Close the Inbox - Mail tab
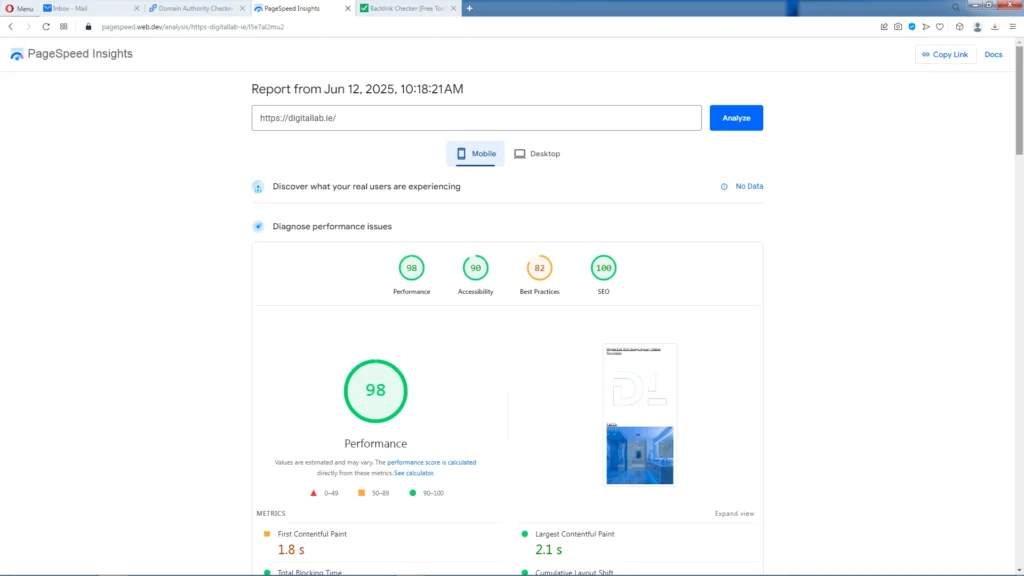Screen dimensions: 1024x576 point(136,8)
